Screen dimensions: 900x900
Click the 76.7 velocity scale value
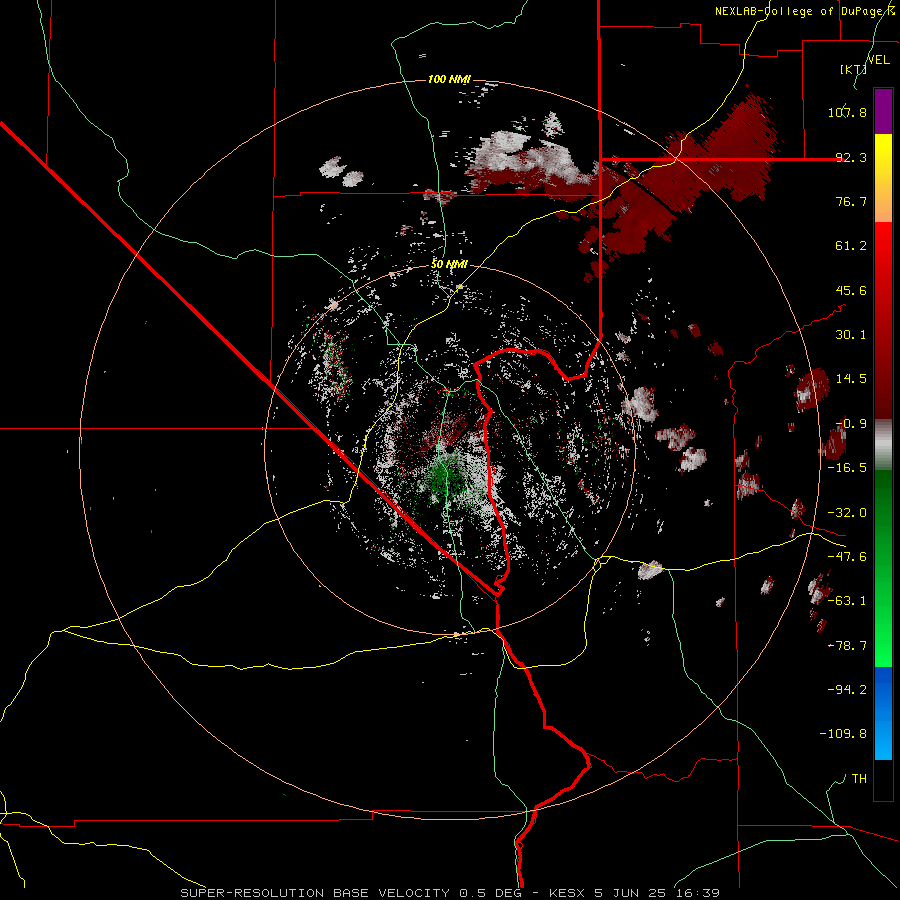pyautogui.click(x=851, y=201)
